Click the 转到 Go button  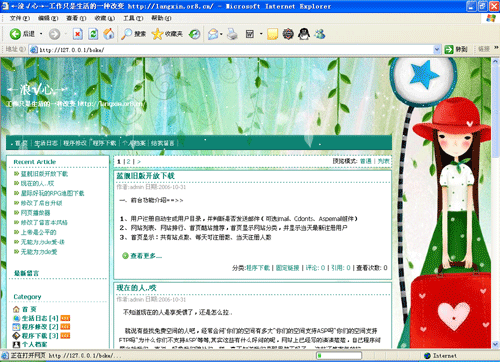coord(456,50)
